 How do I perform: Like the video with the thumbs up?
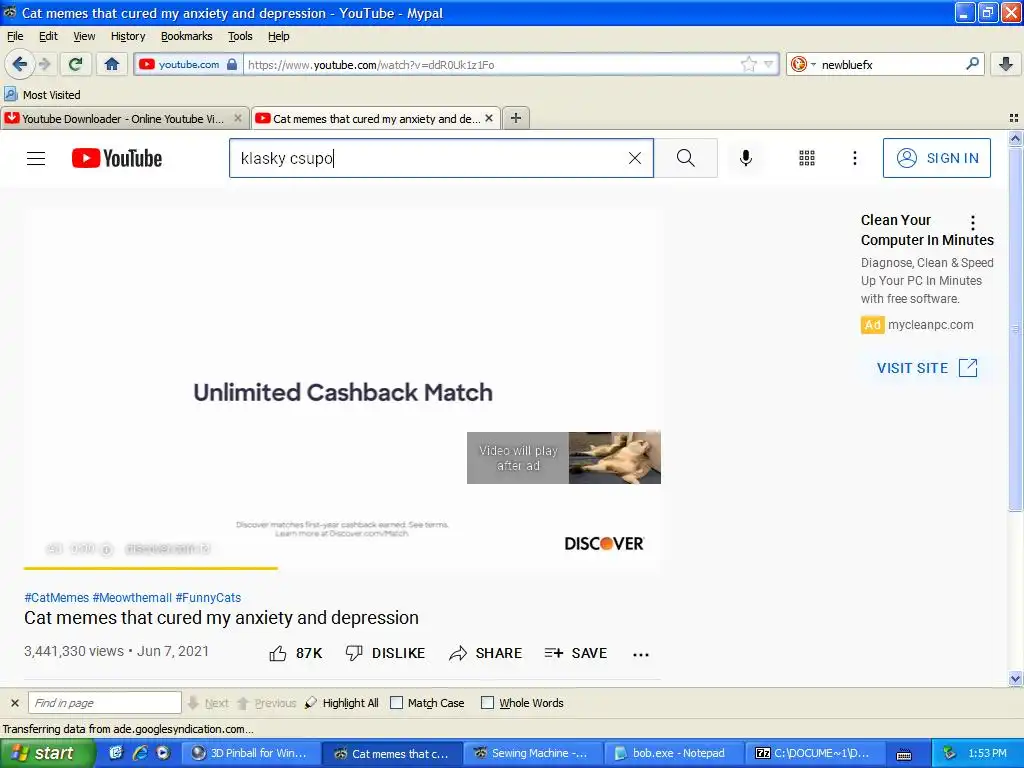point(295,653)
